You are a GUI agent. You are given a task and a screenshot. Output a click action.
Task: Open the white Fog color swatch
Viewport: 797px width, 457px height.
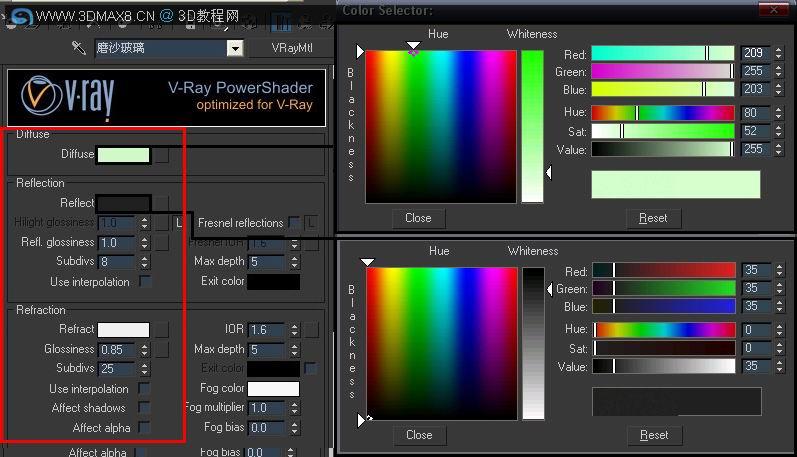(273, 389)
